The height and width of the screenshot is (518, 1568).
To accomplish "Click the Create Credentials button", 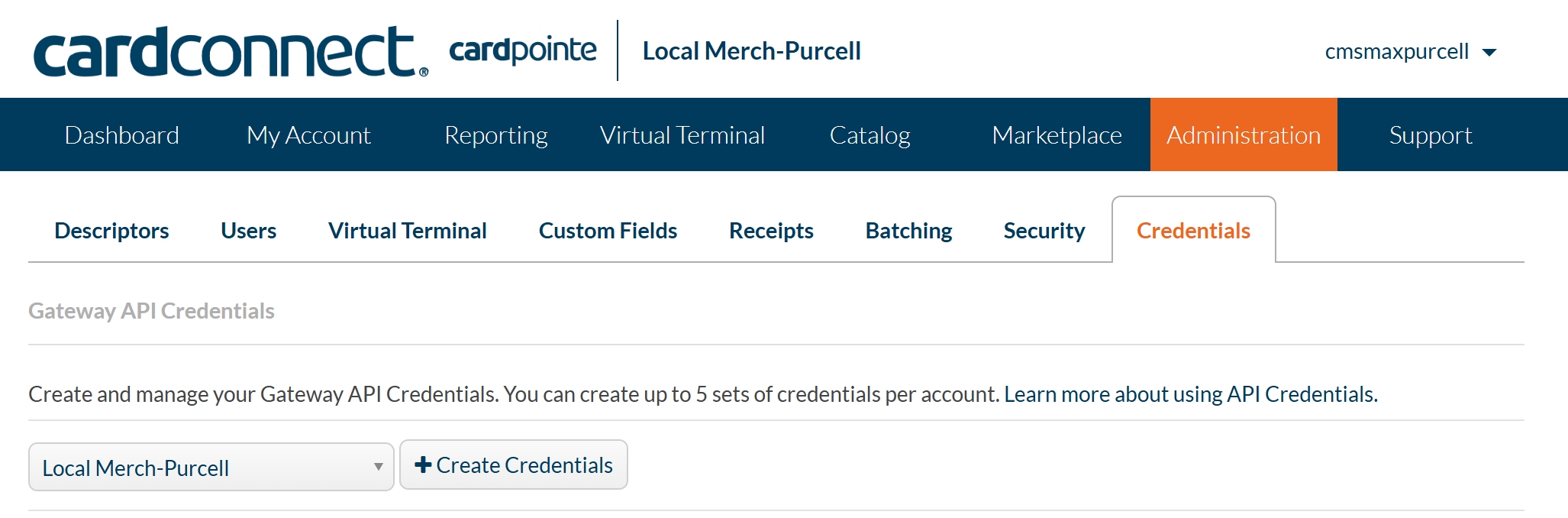I will [x=513, y=465].
